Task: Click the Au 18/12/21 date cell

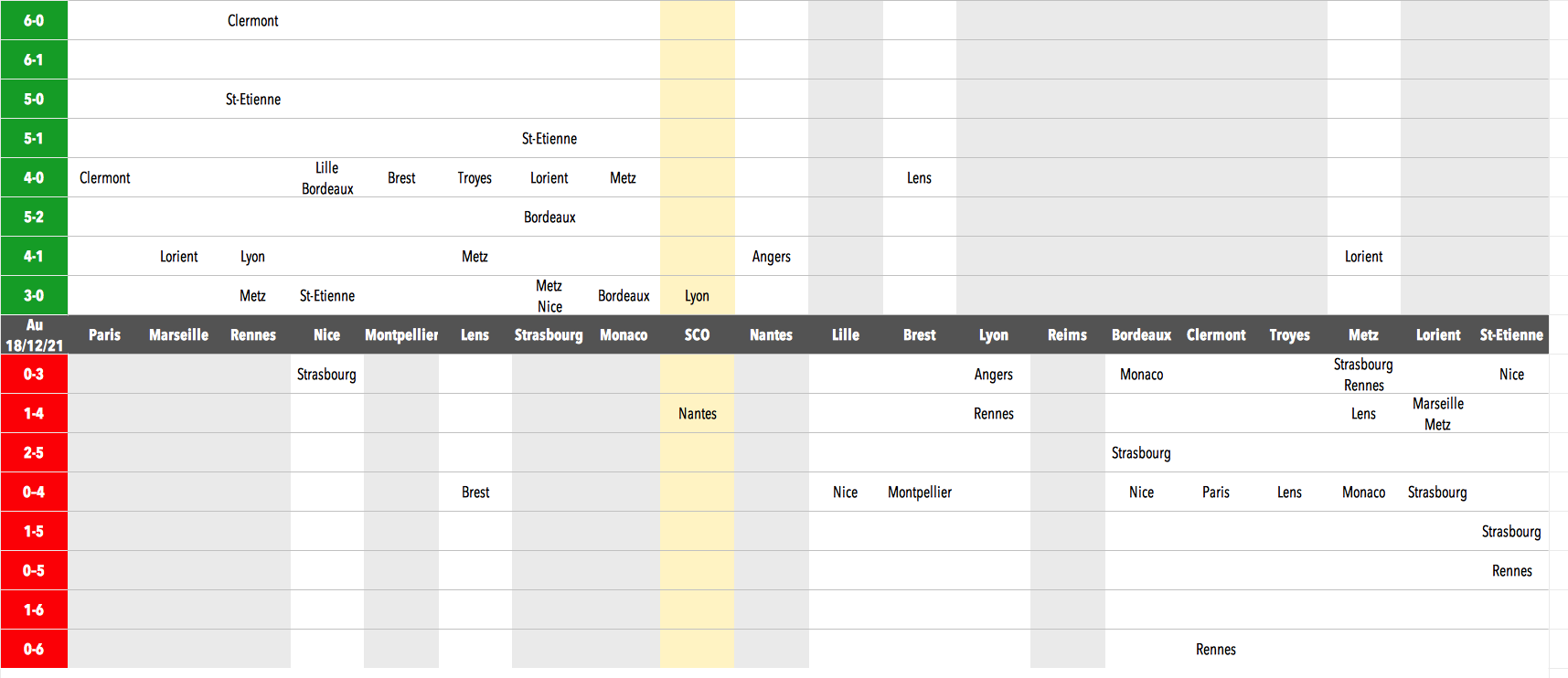Action: pyautogui.click(x=34, y=334)
